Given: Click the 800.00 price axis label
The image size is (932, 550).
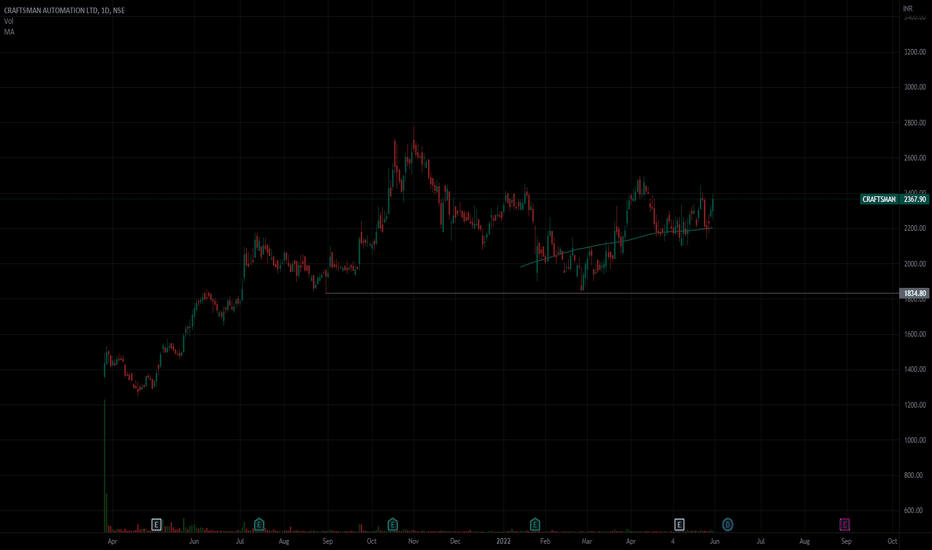Looking at the screenshot, I should 915,475.
